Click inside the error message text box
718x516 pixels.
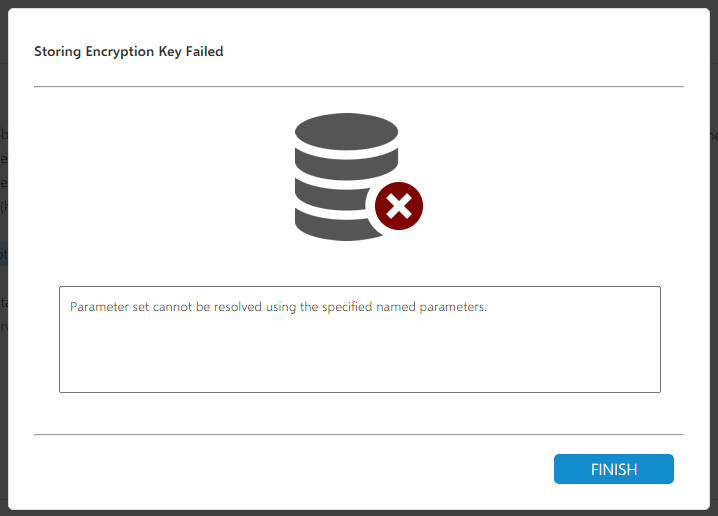tap(359, 339)
